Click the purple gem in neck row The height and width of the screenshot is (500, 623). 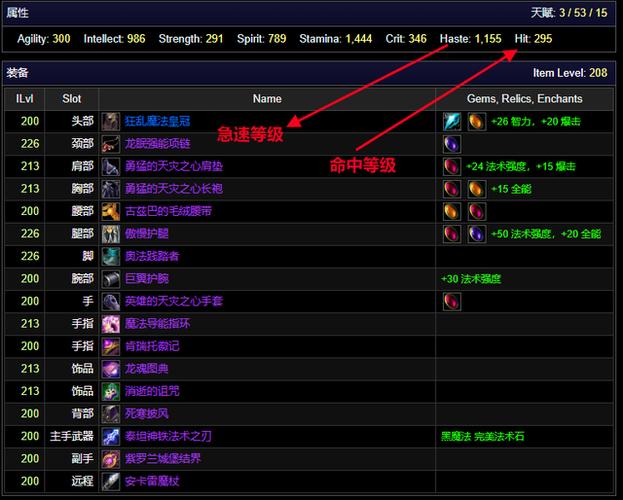click(453, 144)
